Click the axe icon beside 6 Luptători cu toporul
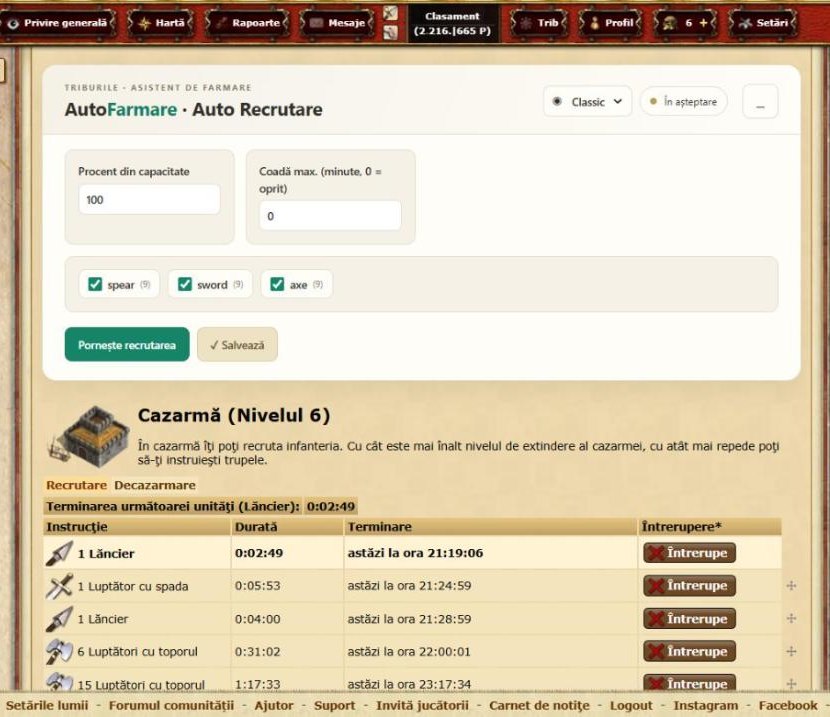 (59, 652)
